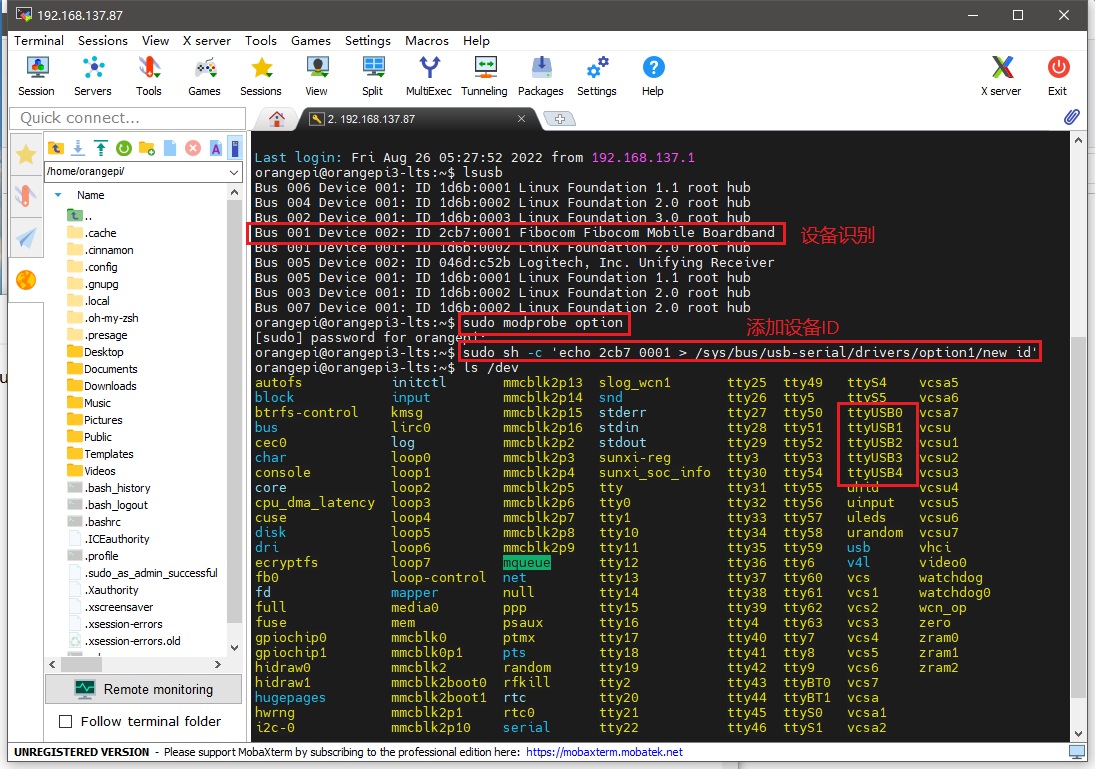Click the Split terminal icon
Screen dimensions: 1095x769
click(372, 75)
